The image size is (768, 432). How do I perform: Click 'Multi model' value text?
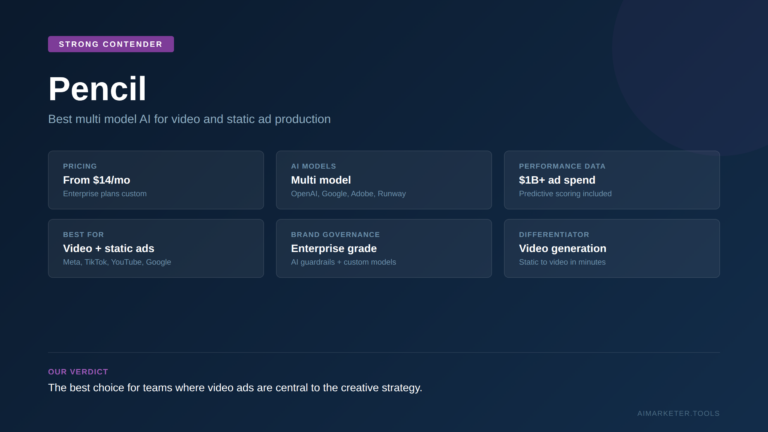321,180
